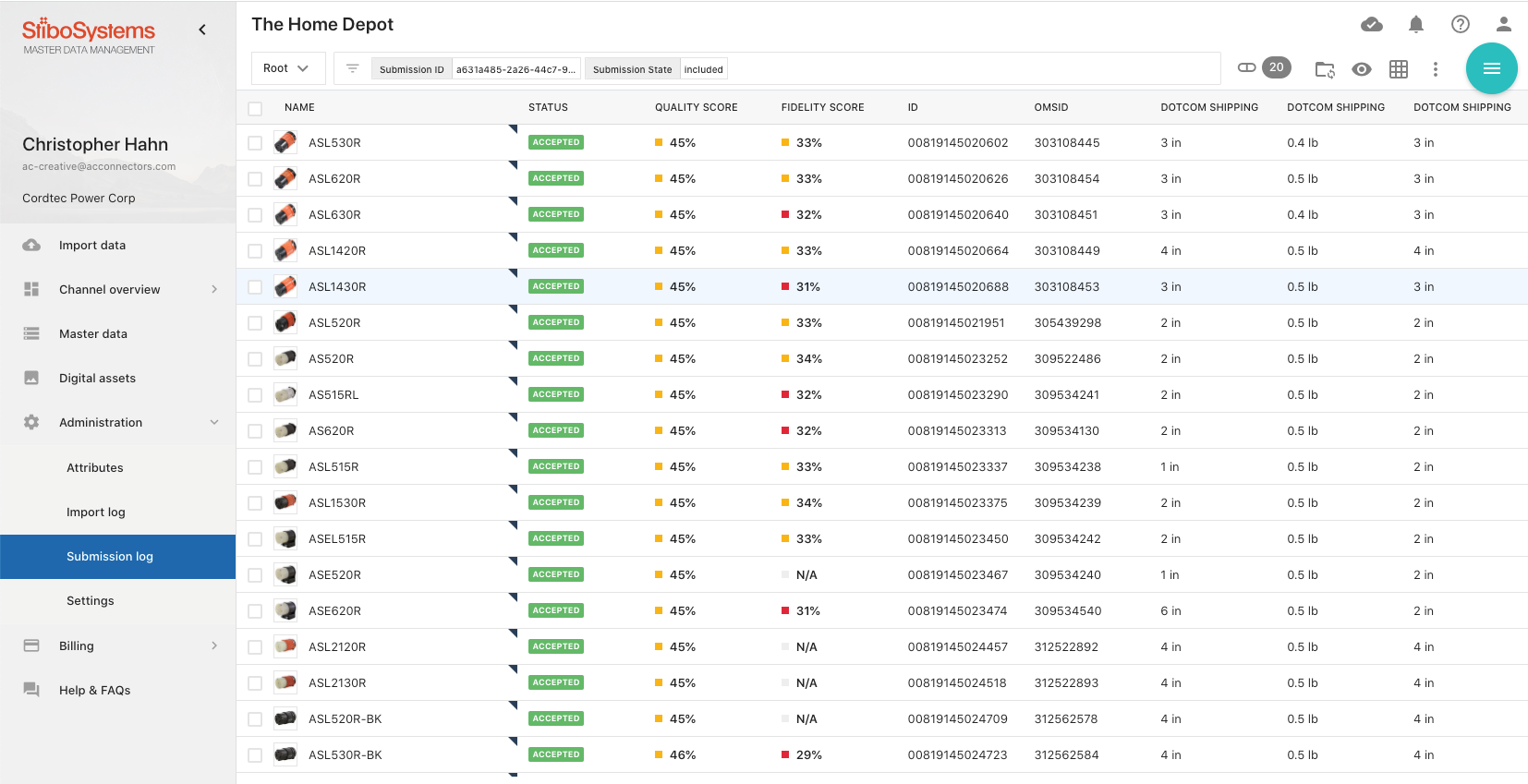Viewport: 1528px width, 784px height.
Task: Check the ASL1420R row checkbox
Action: [255, 251]
